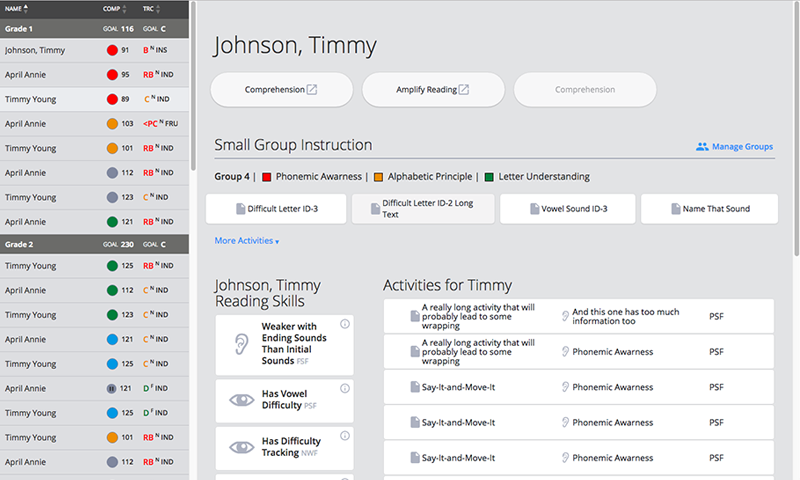Viewport: 800px width, 480px height.
Task: Click the main panel vertical scrollbar
Action: pyautogui.click(x=796, y=128)
